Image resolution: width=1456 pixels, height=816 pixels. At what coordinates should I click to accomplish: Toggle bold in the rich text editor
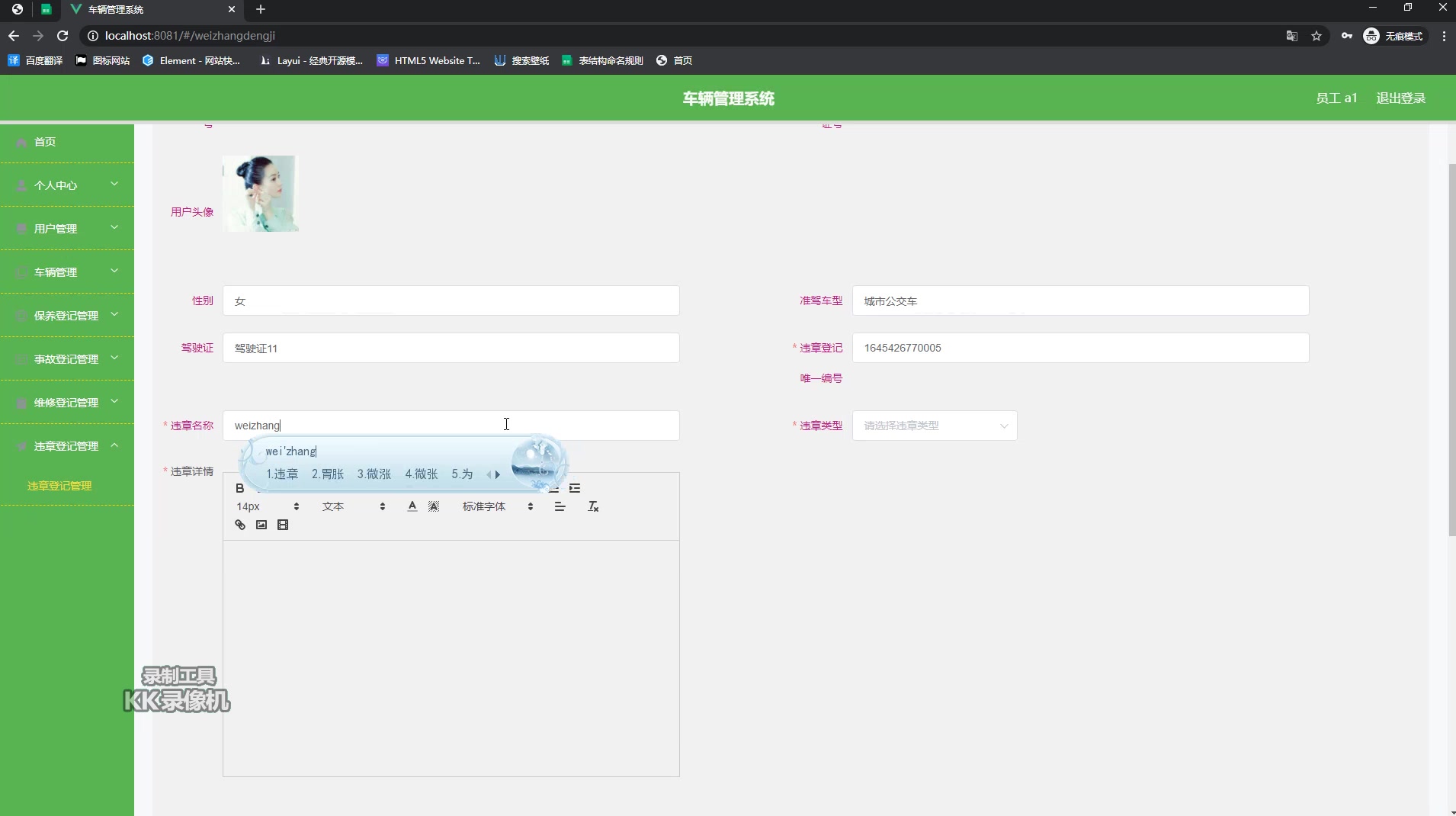(x=240, y=488)
